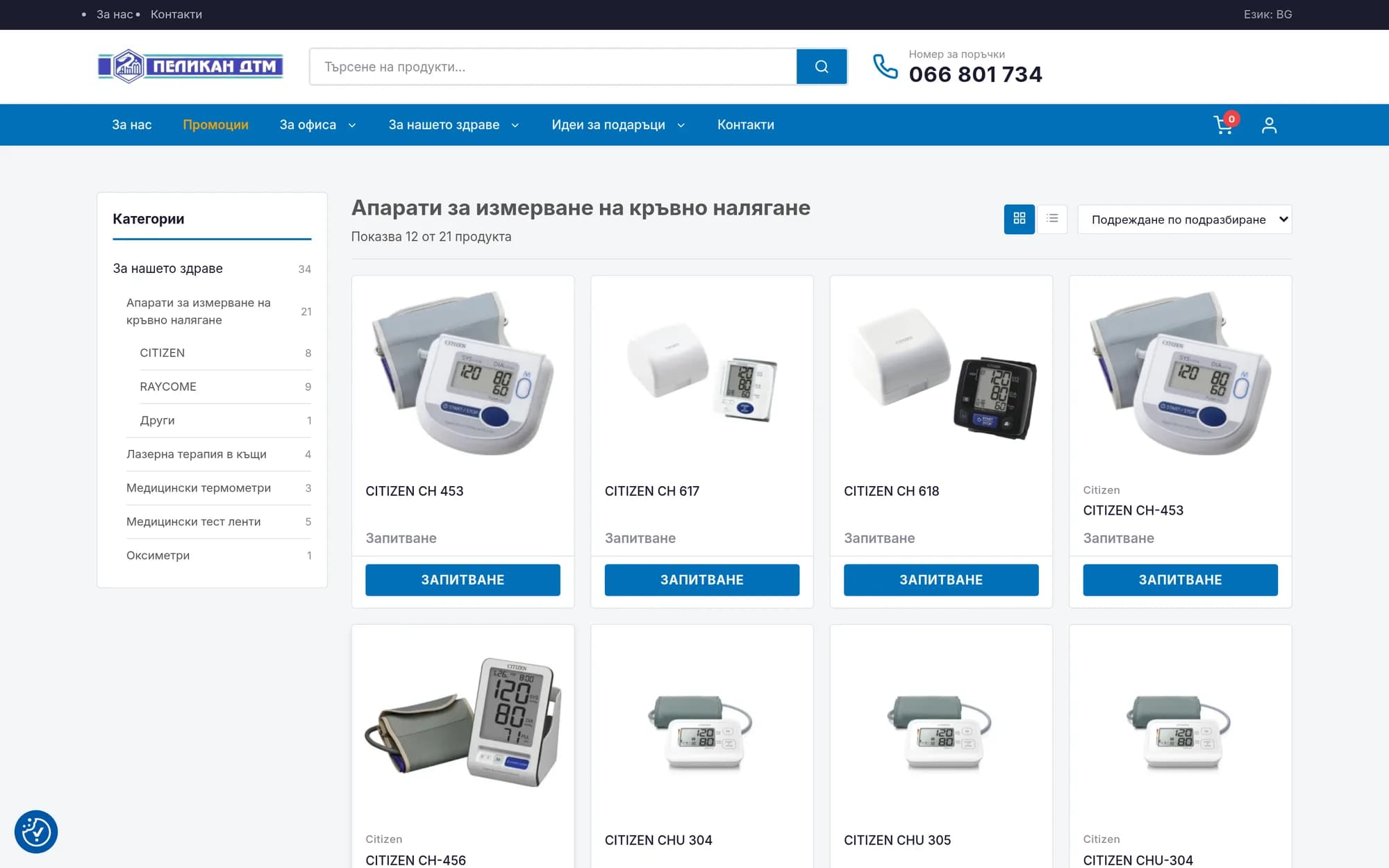Open the CITIZEN CH 618 product image

pos(941,374)
